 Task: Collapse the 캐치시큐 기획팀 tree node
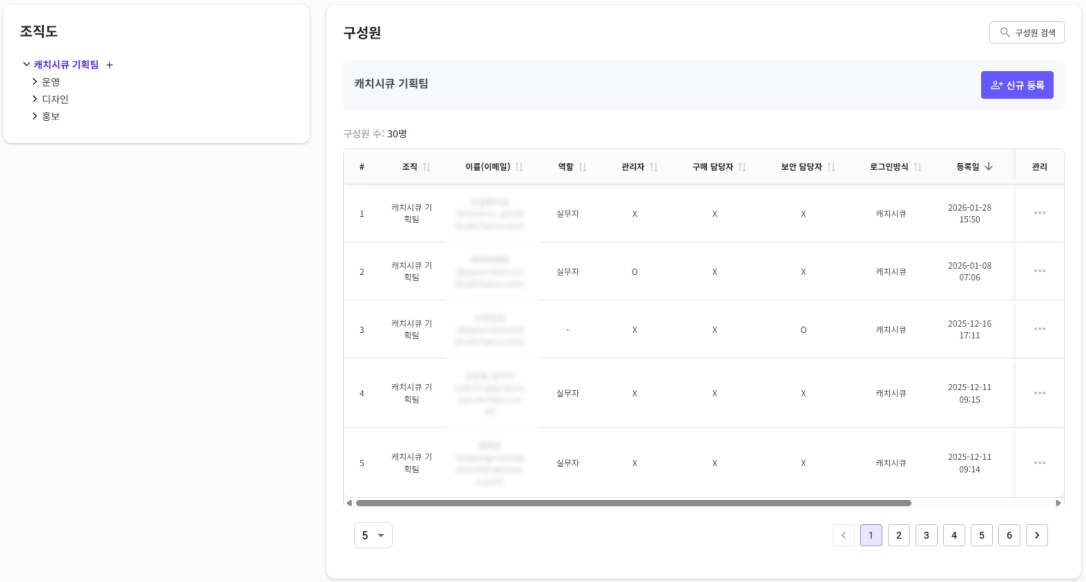tap(27, 65)
